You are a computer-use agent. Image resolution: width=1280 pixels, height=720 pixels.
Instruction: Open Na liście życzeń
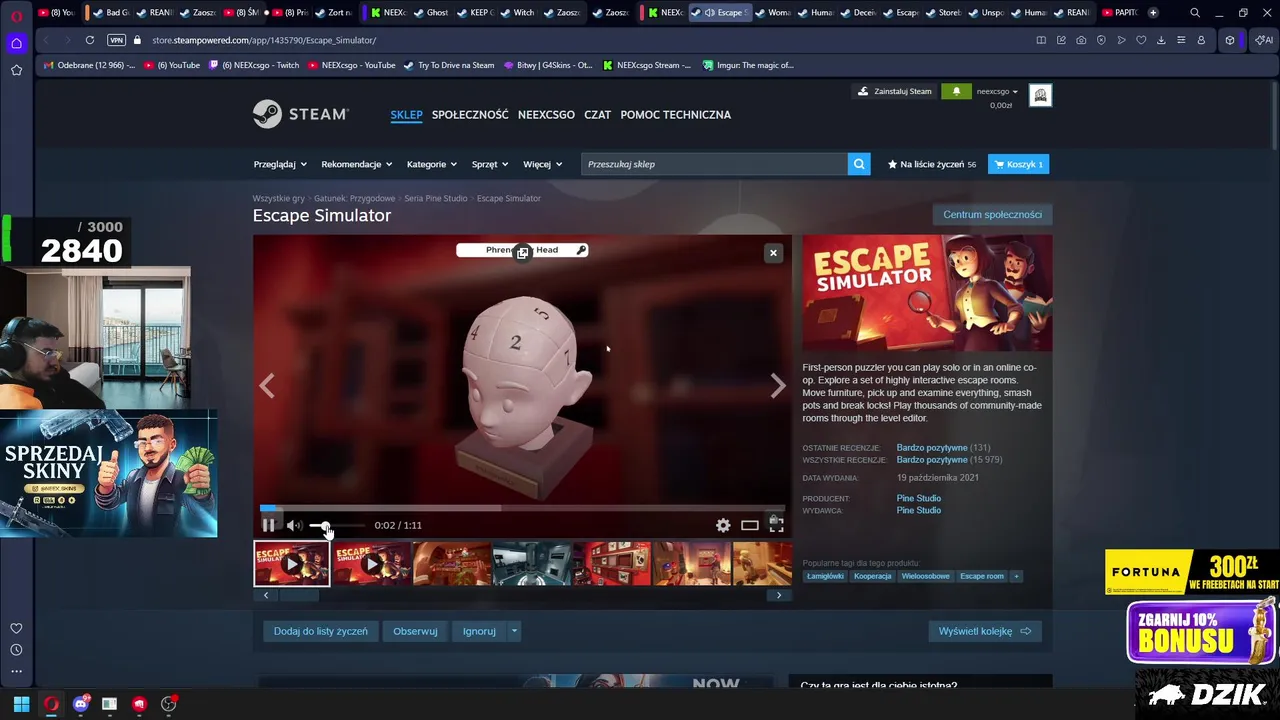(x=931, y=164)
